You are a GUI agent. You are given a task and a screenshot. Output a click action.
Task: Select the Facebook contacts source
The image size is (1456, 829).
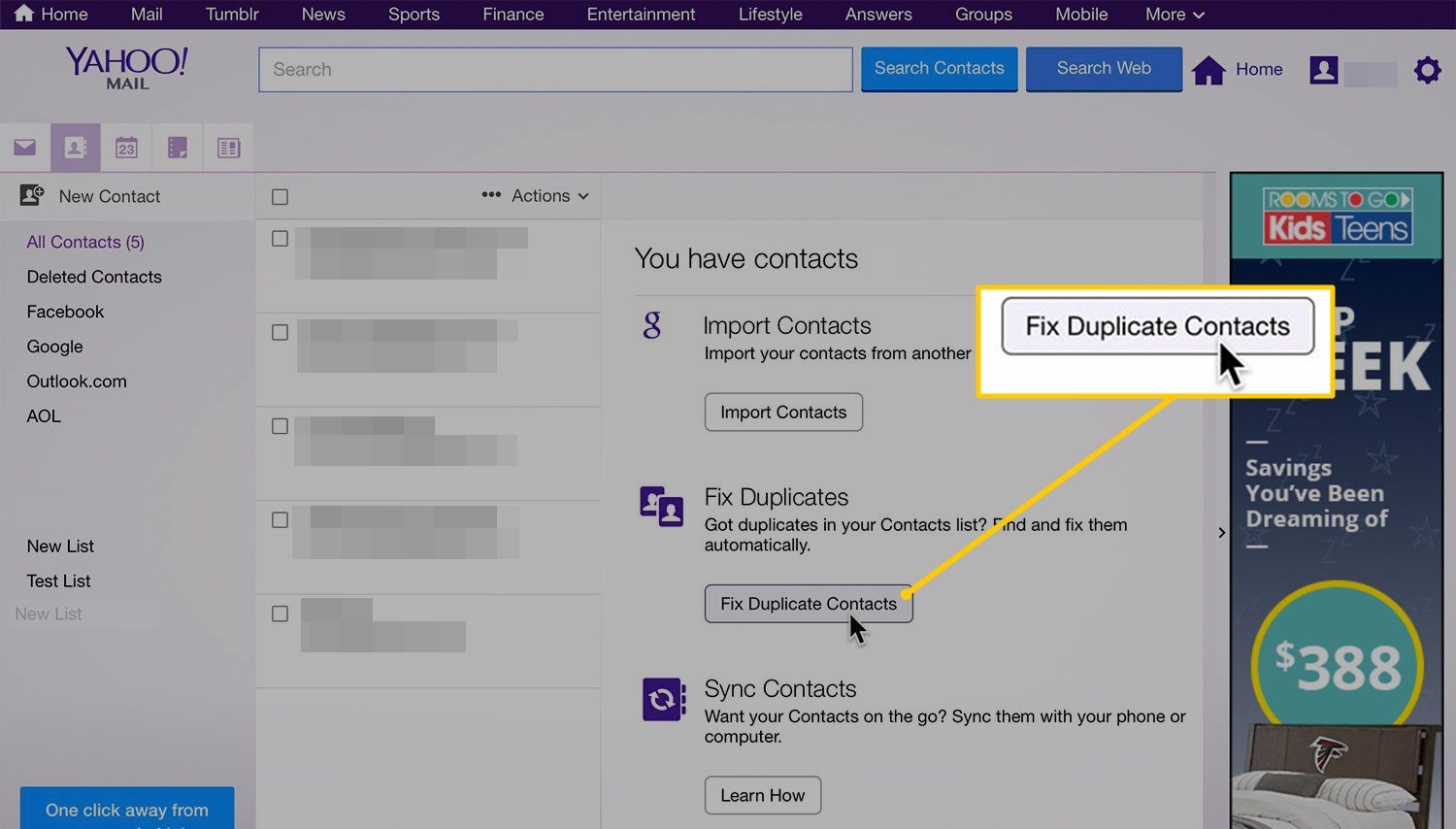click(65, 312)
